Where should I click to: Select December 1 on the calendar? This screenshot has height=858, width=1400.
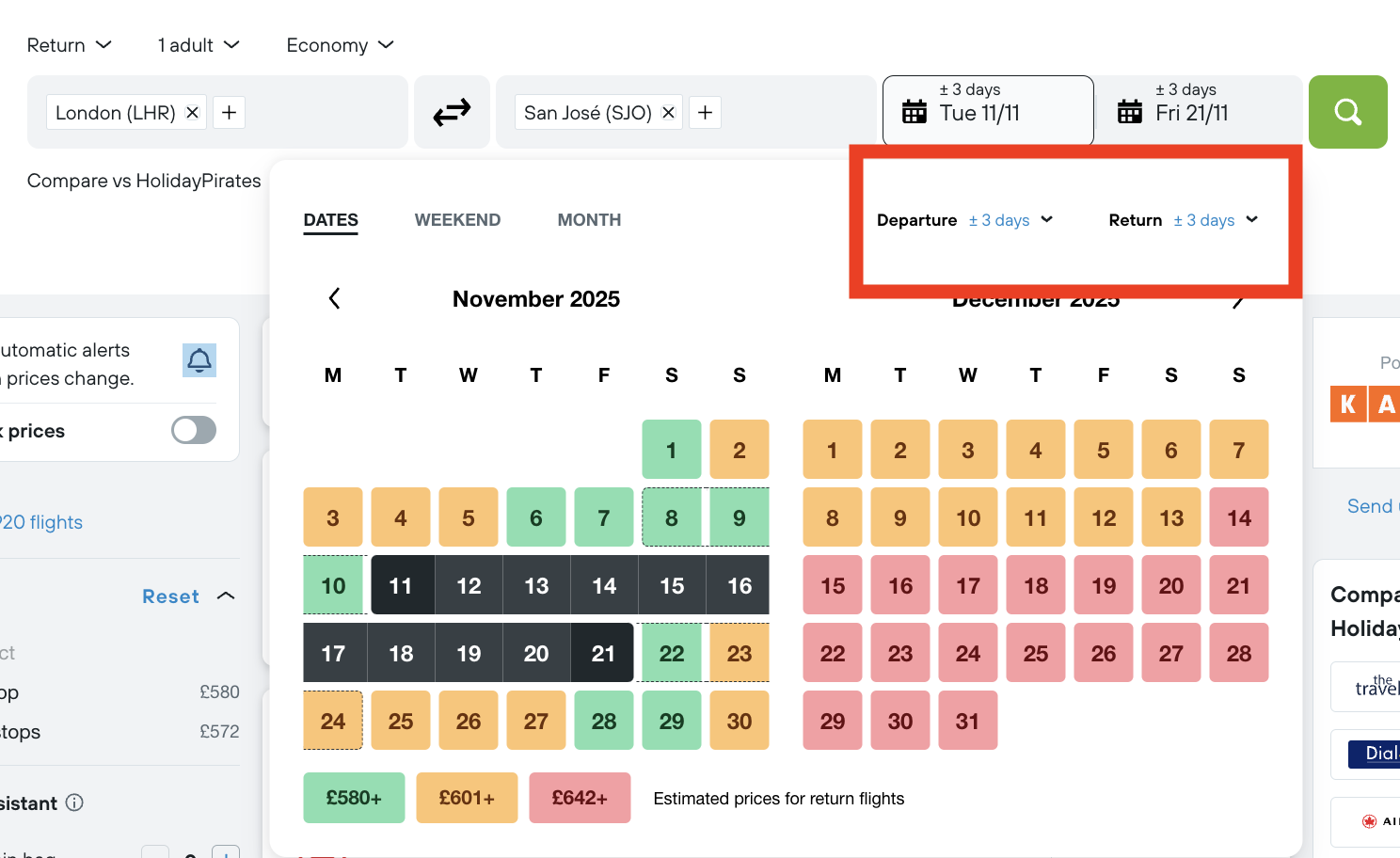tap(833, 450)
